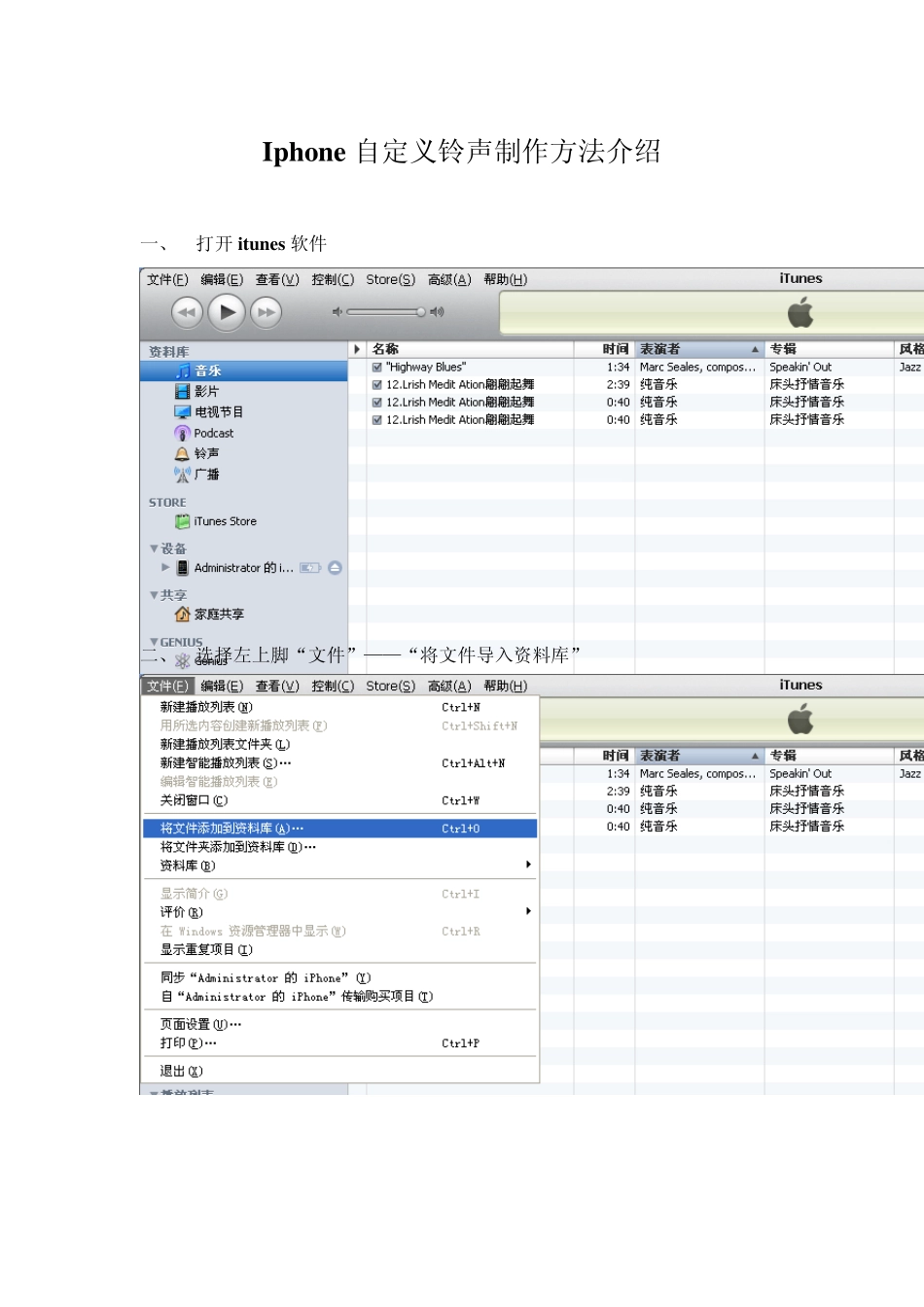Expand the Administrator device arrow
This screenshot has height=1307, width=924.
pos(165,567)
